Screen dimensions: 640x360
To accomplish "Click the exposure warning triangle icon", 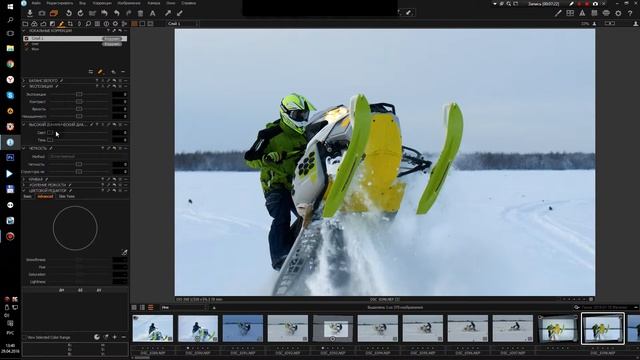I will point(582,13).
